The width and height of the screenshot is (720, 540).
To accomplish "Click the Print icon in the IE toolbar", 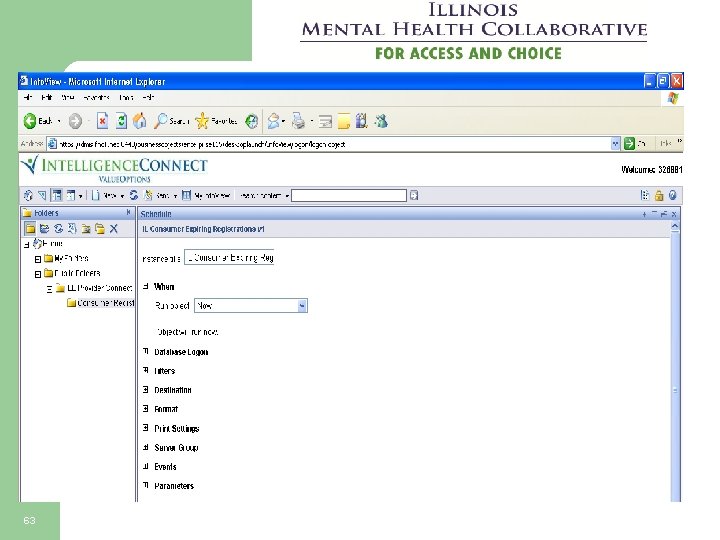I will (x=298, y=121).
